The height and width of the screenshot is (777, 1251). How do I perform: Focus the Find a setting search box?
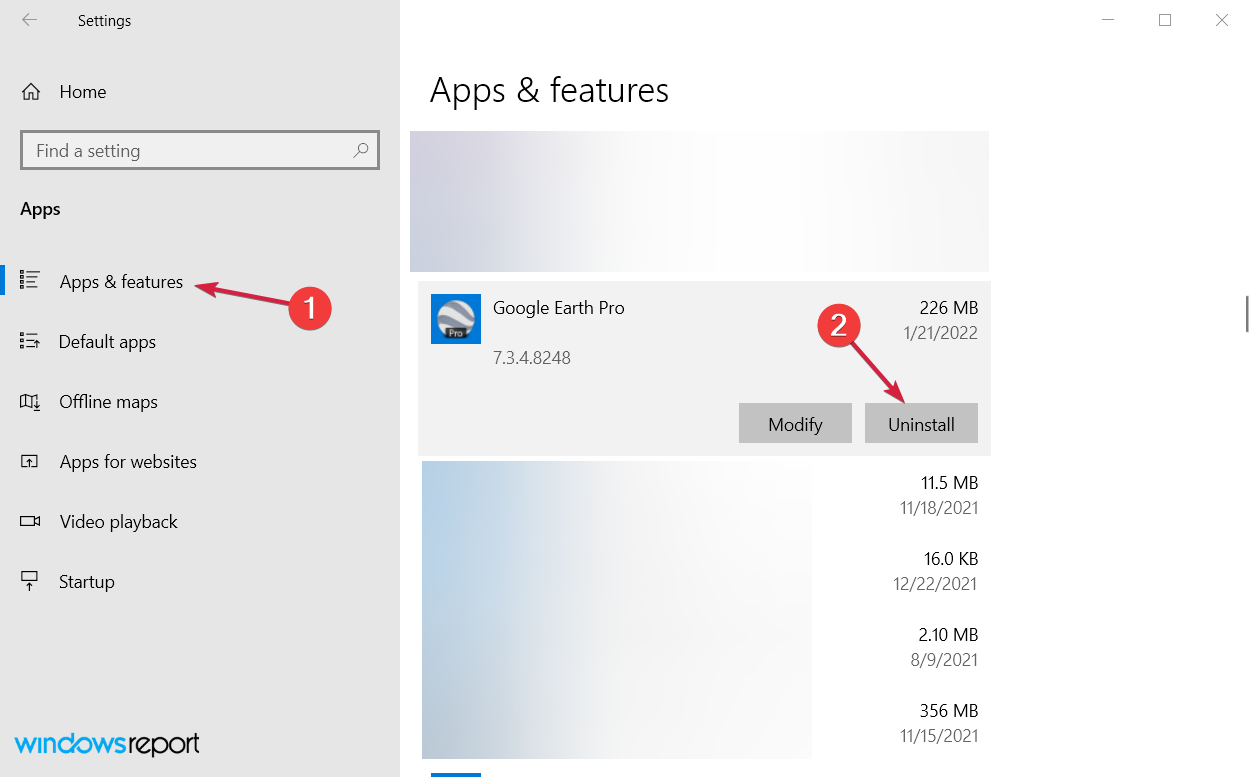coord(200,151)
